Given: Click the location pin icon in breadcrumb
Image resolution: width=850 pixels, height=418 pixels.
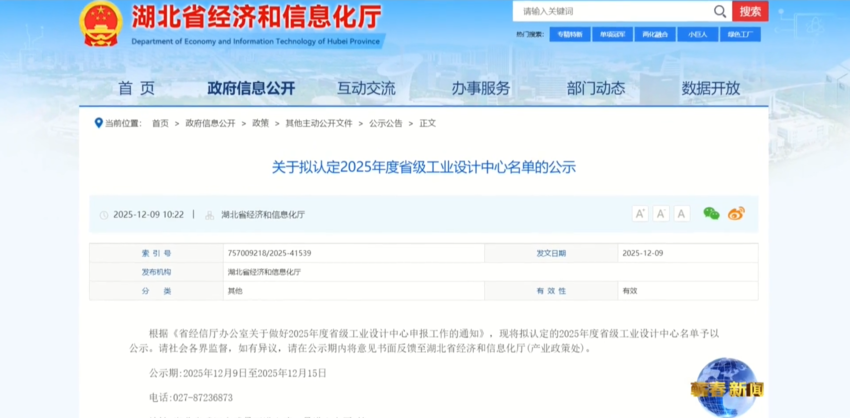Looking at the screenshot, I should [x=98, y=123].
